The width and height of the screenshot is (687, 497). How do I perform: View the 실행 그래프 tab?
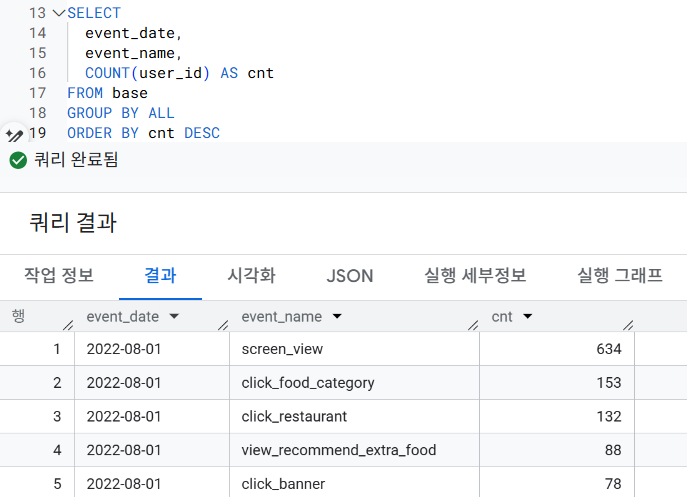(x=620, y=276)
